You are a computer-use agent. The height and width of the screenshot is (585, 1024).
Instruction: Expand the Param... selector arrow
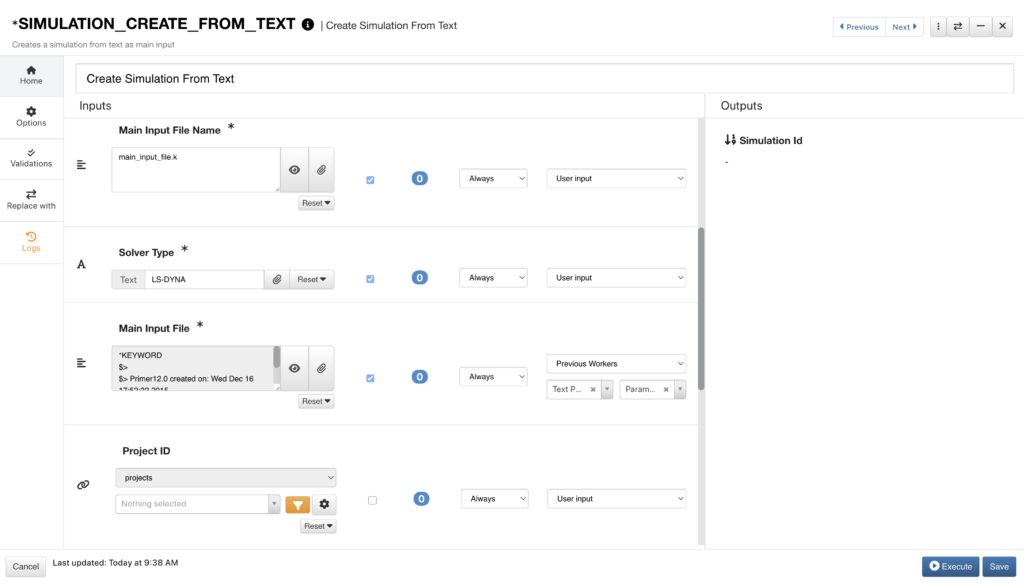pyautogui.click(x=680, y=389)
